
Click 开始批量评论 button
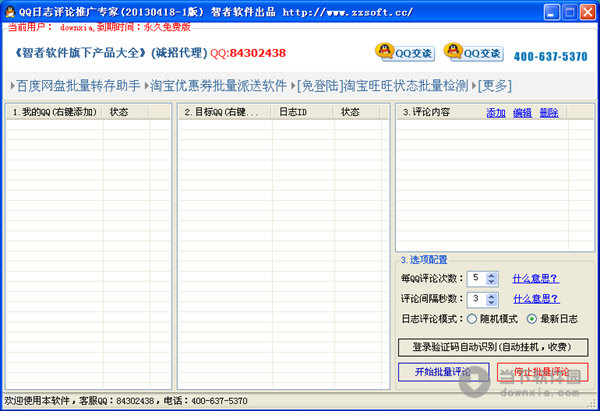point(443,372)
